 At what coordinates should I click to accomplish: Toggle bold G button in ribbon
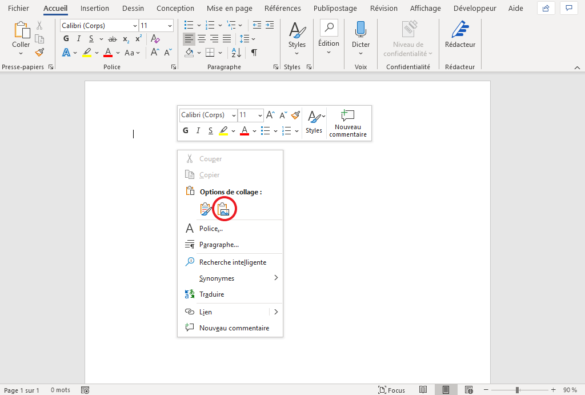click(x=66, y=39)
